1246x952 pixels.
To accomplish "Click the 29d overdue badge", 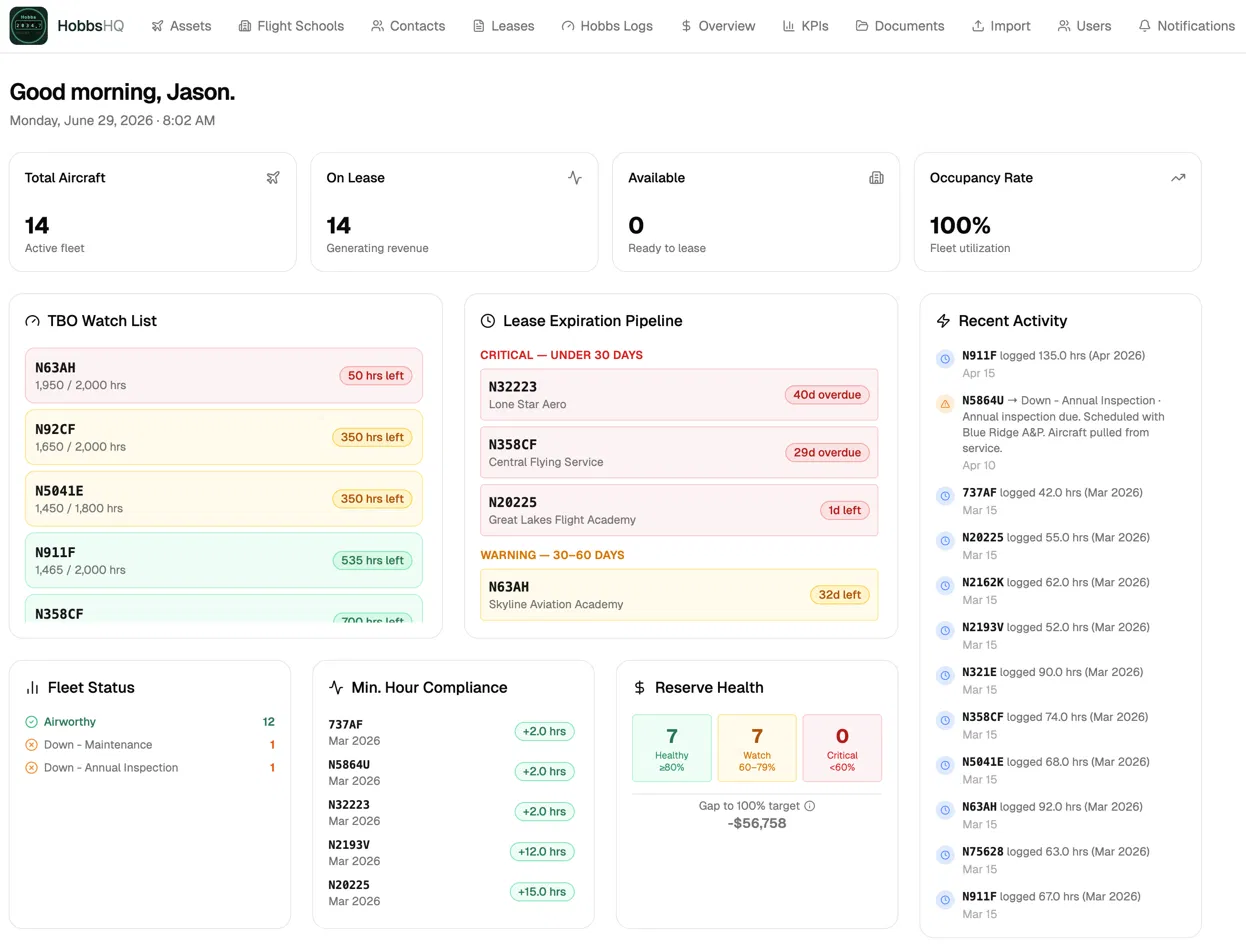I will 827,453.
